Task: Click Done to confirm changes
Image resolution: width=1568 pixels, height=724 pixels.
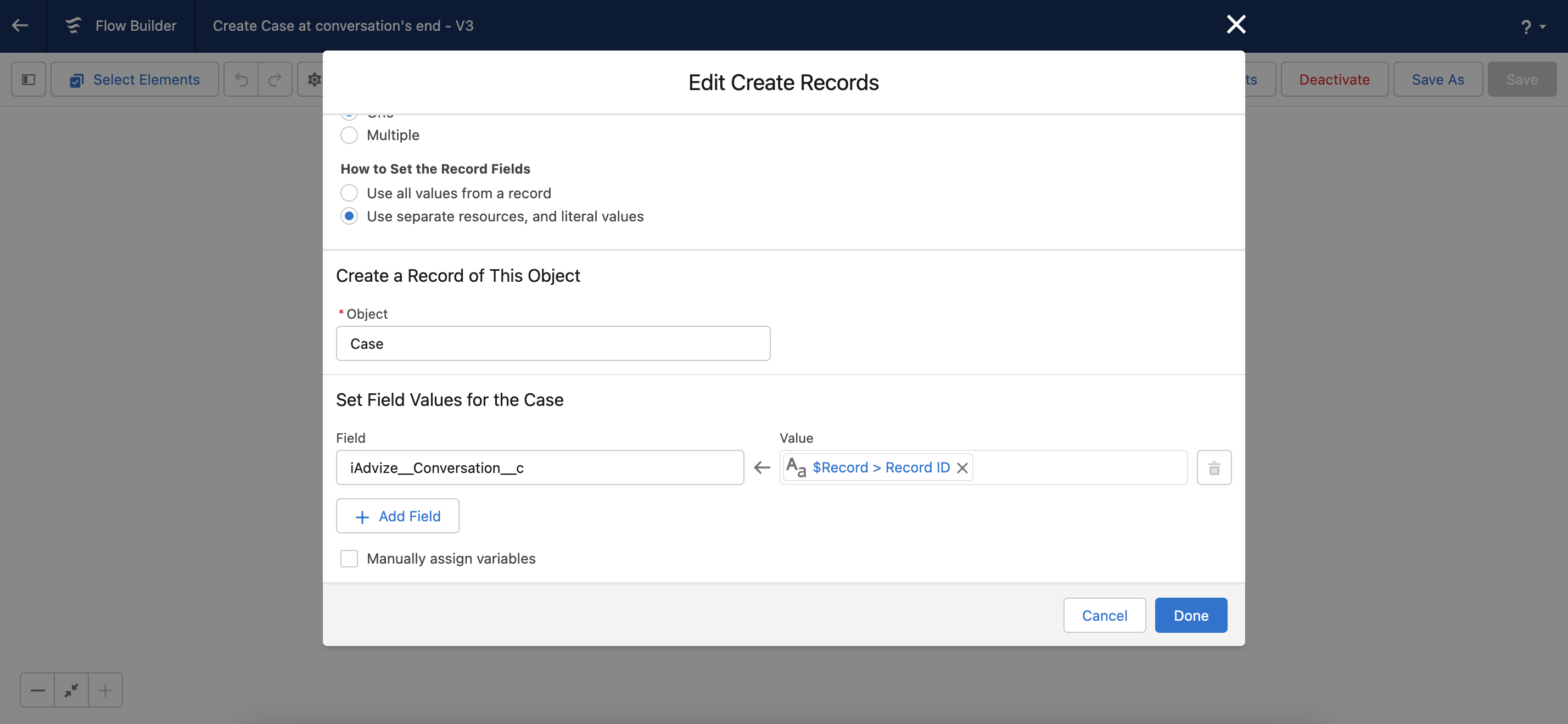Action: click(1191, 616)
